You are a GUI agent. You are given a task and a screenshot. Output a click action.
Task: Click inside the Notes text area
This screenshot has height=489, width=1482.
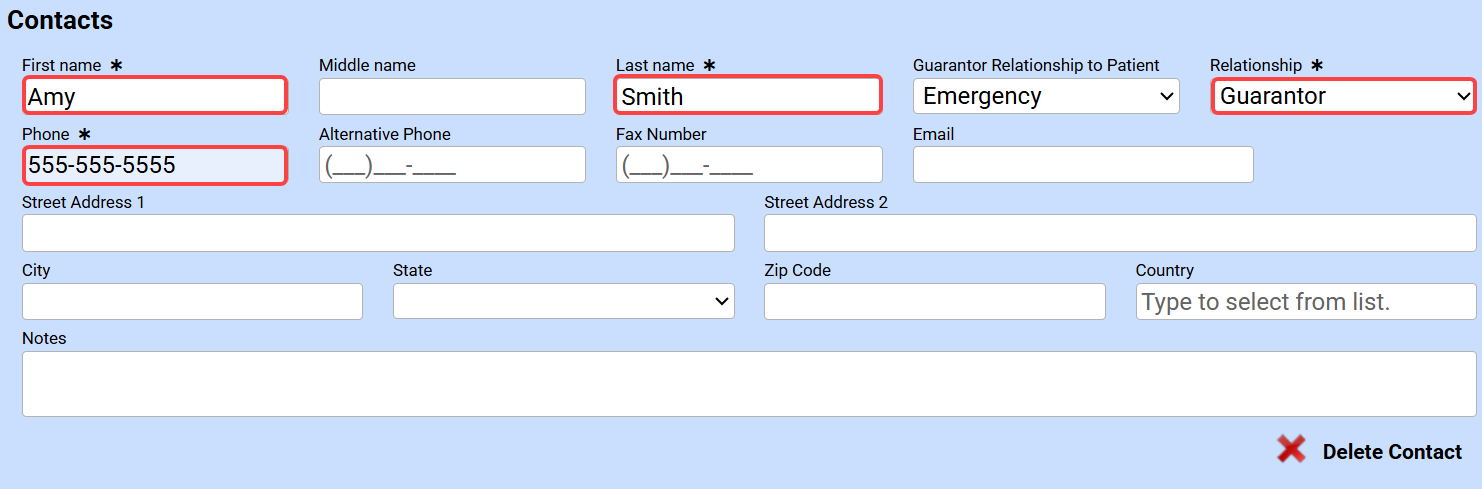[x=749, y=383]
